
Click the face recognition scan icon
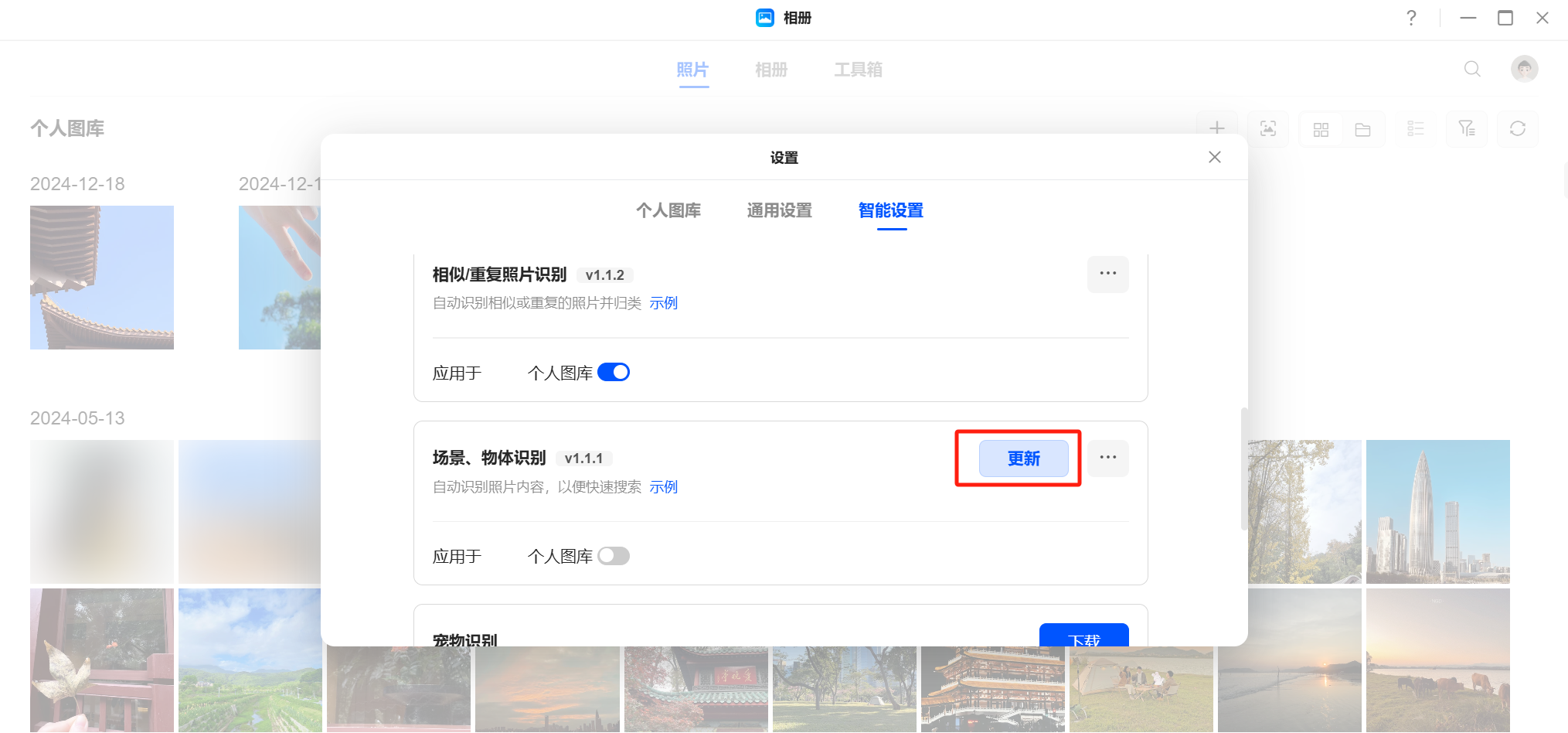(1268, 128)
